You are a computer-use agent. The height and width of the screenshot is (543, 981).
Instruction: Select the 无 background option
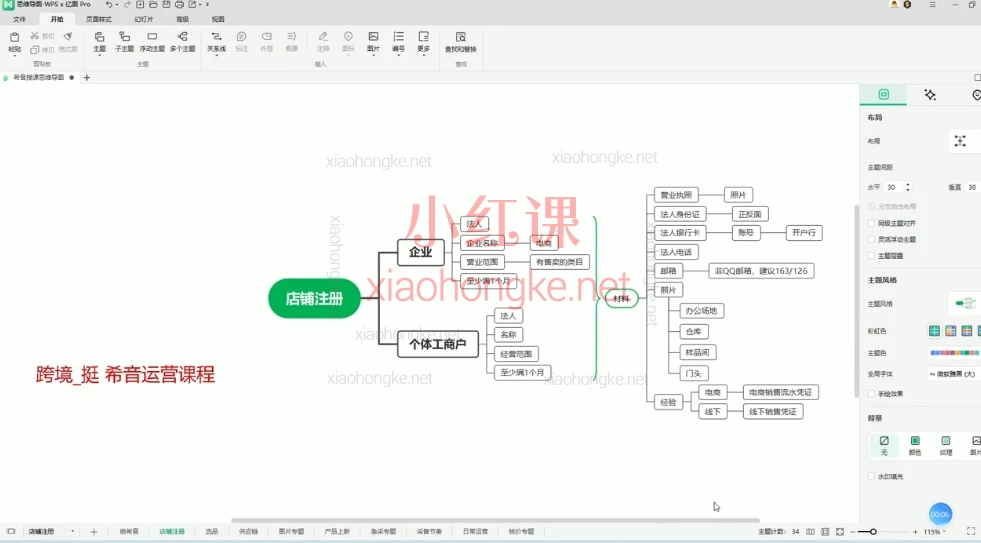coord(884,445)
